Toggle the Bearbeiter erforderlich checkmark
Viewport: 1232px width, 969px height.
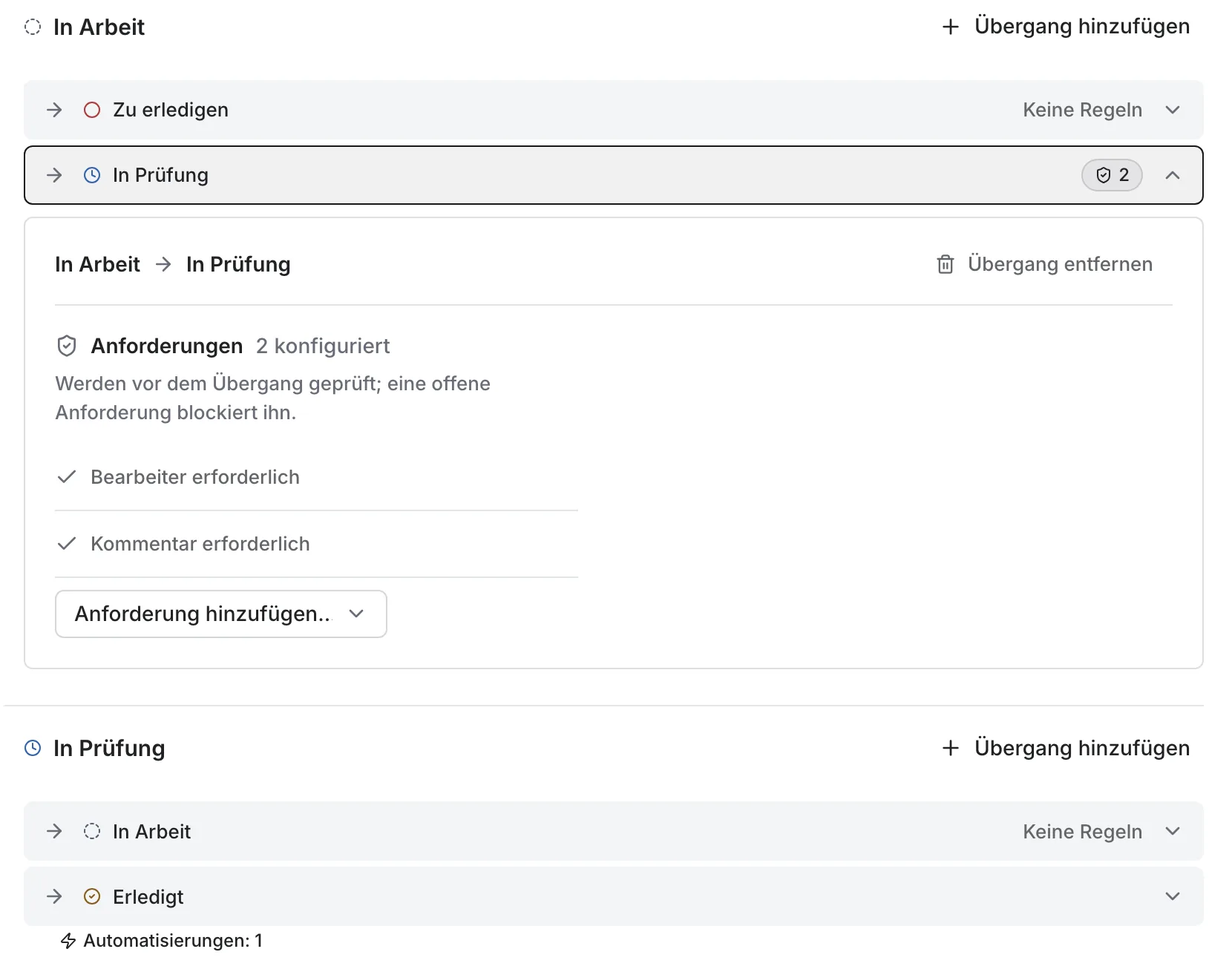(67, 476)
